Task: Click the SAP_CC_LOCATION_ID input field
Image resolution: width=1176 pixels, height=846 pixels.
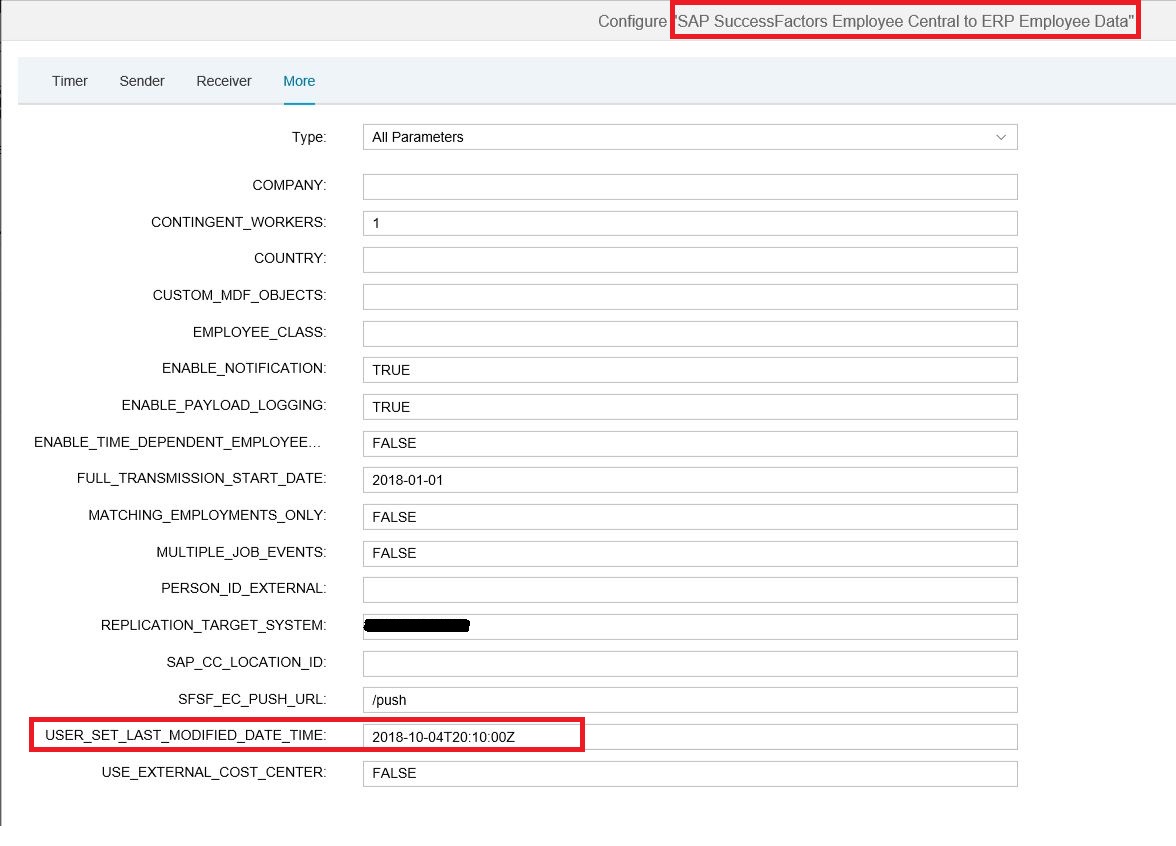Action: (690, 664)
